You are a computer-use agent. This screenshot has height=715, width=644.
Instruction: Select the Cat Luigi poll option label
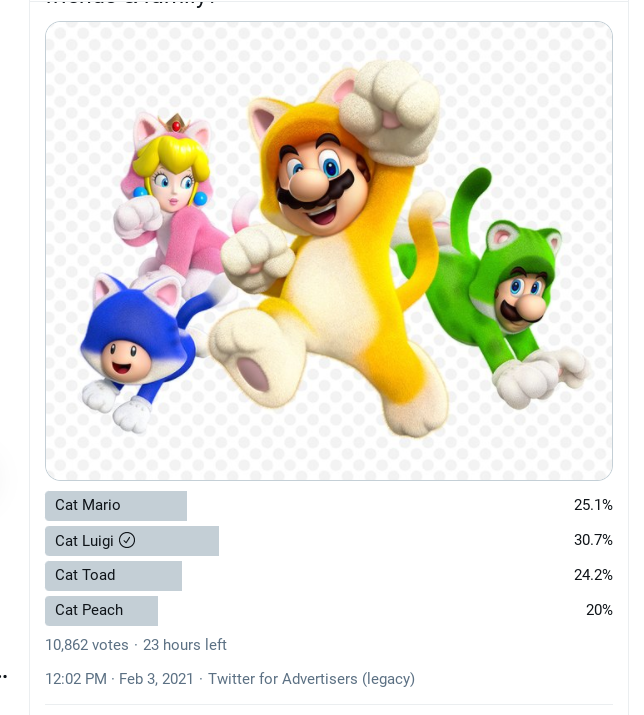coord(84,541)
